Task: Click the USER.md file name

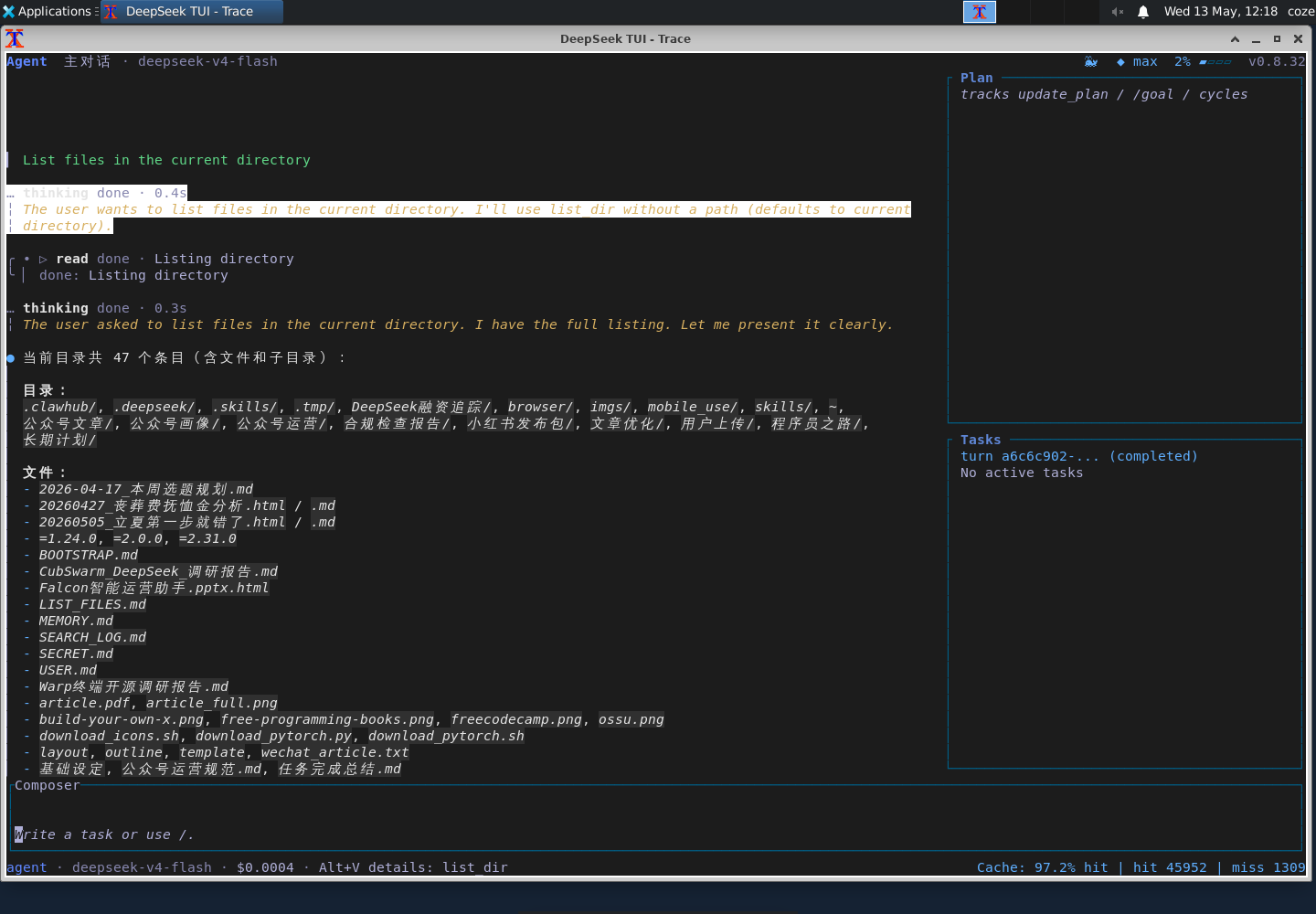Action: click(68, 670)
